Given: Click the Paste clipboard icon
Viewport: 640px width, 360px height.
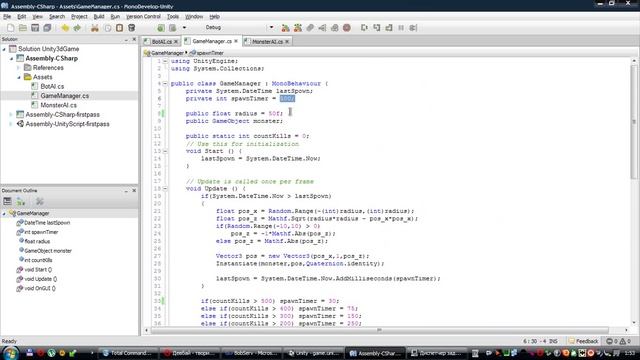Looking at the screenshot, I should click(120, 28).
